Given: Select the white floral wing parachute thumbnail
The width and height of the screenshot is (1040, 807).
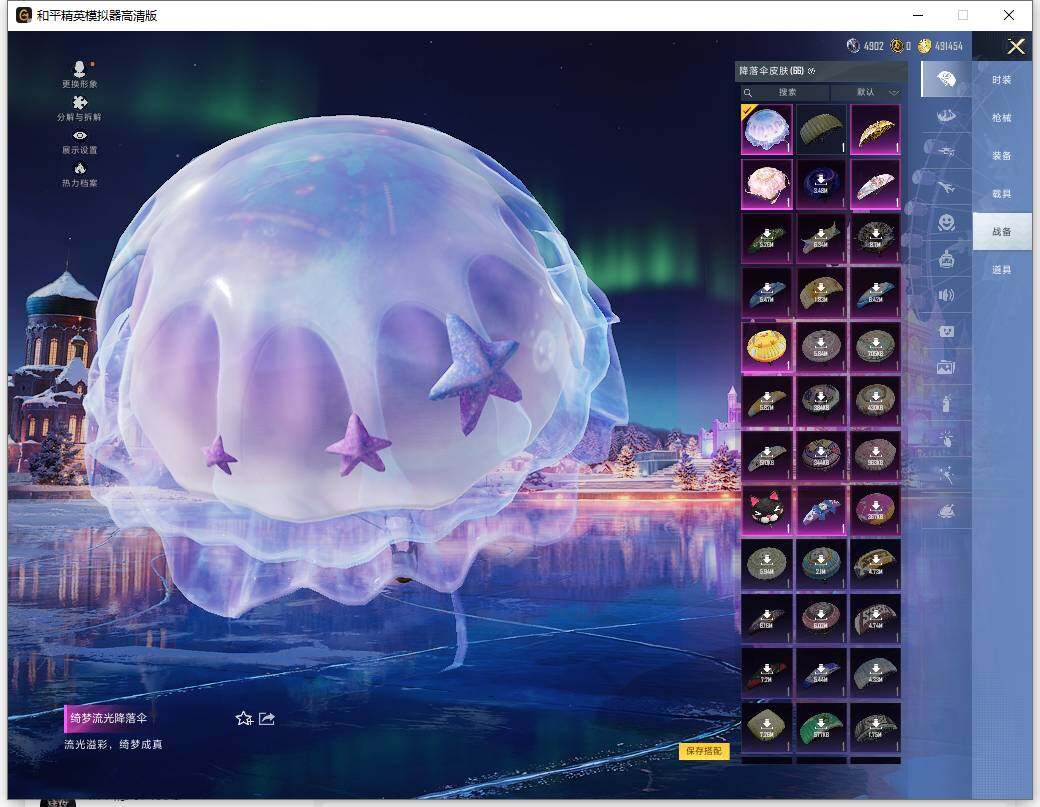Looking at the screenshot, I should [x=876, y=184].
